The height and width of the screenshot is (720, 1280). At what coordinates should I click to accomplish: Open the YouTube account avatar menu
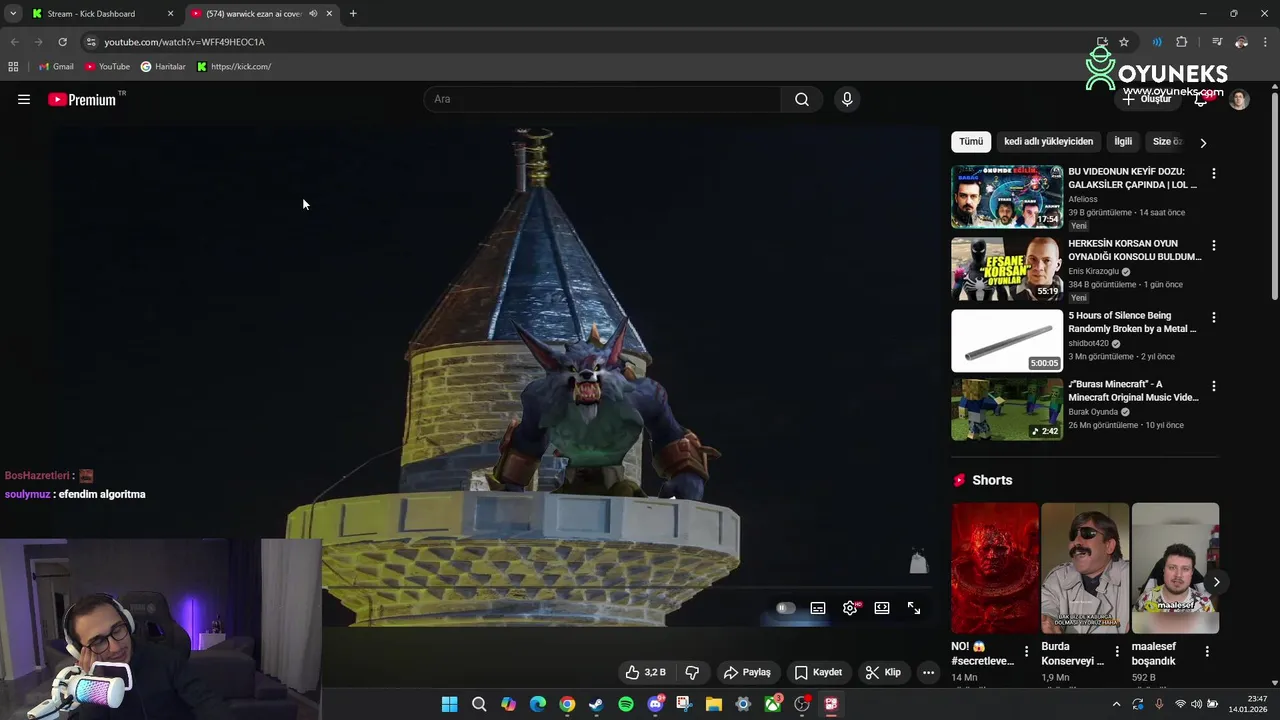1239,99
